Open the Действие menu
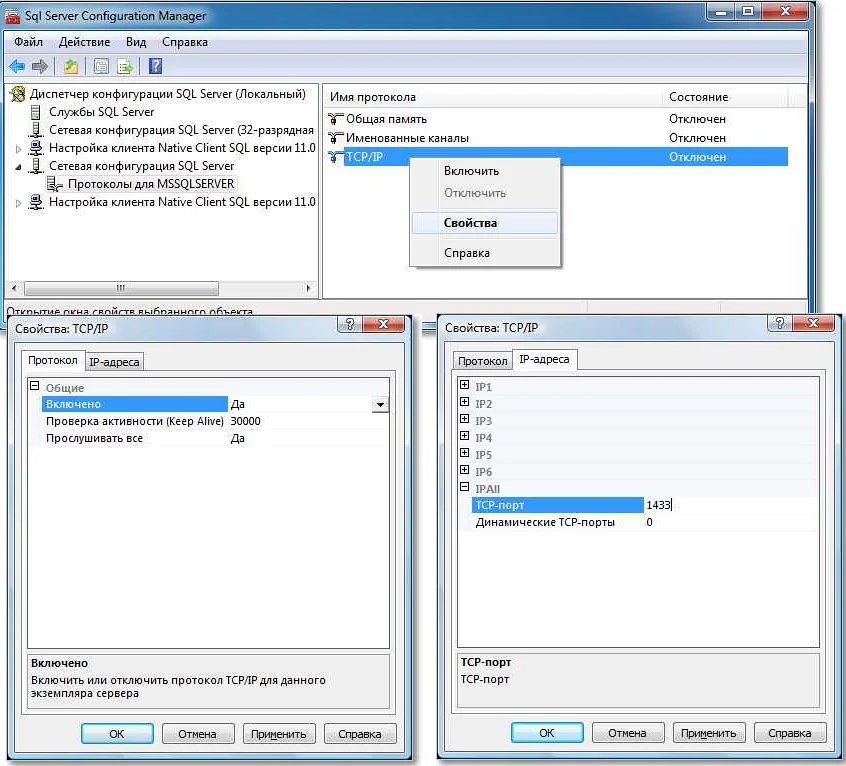 click(83, 42)
